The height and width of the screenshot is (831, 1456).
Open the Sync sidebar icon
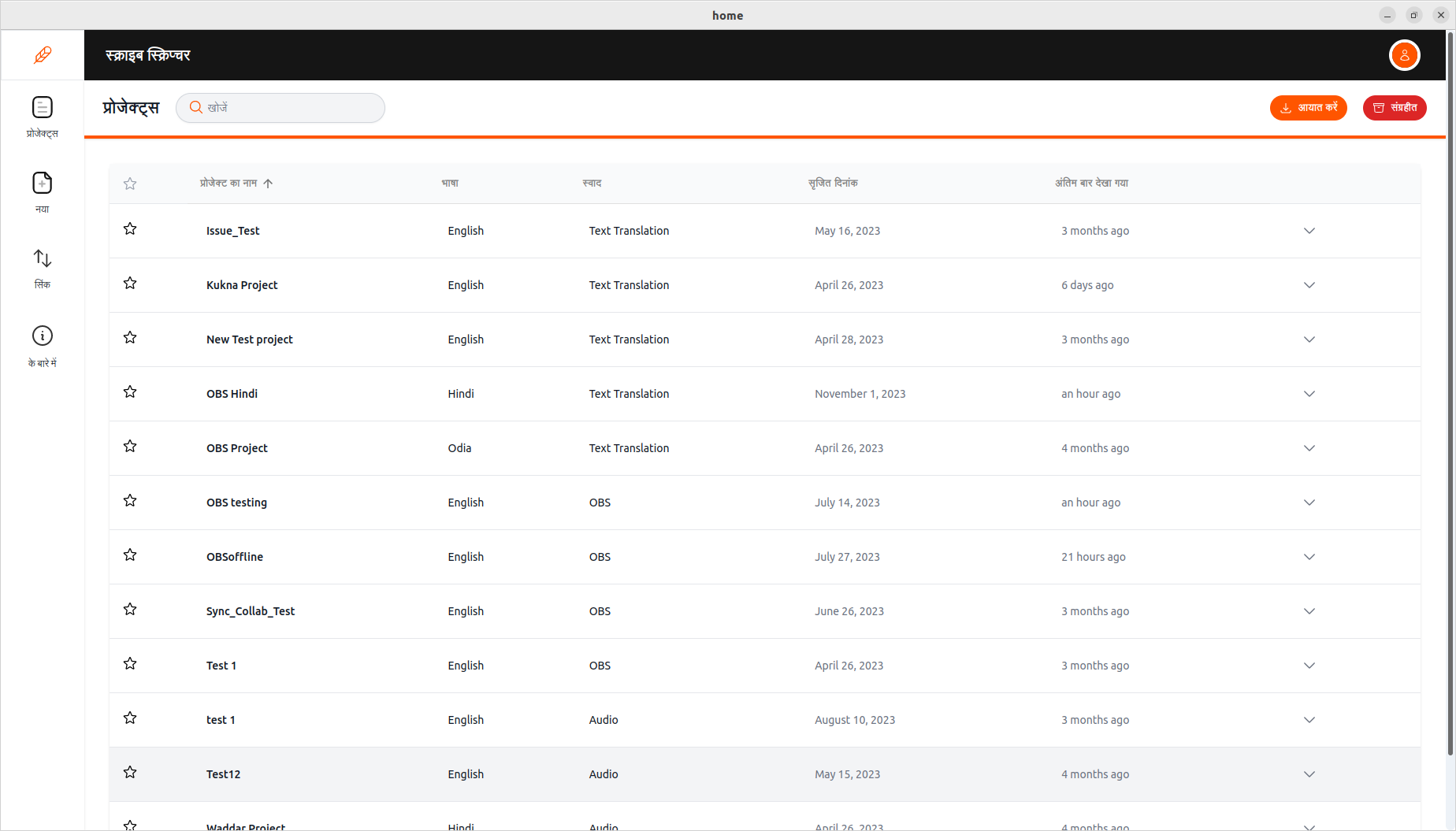pyautogui.click(x=43, y=258)
